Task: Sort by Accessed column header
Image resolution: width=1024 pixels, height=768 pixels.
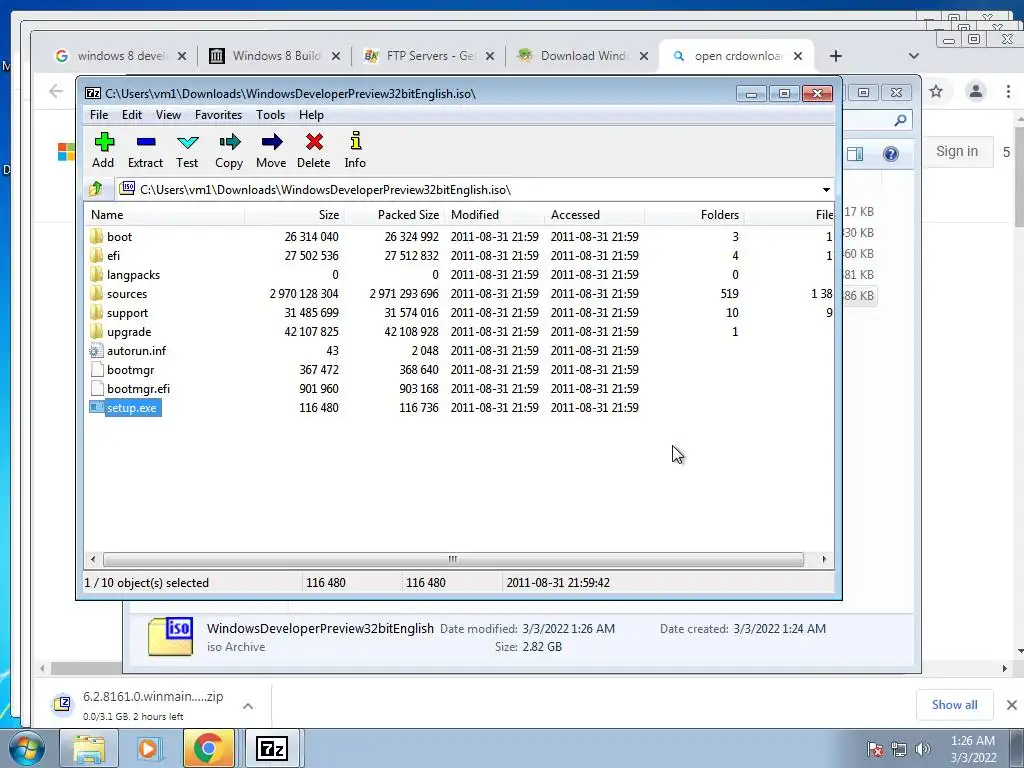Action: pos(594,215)
